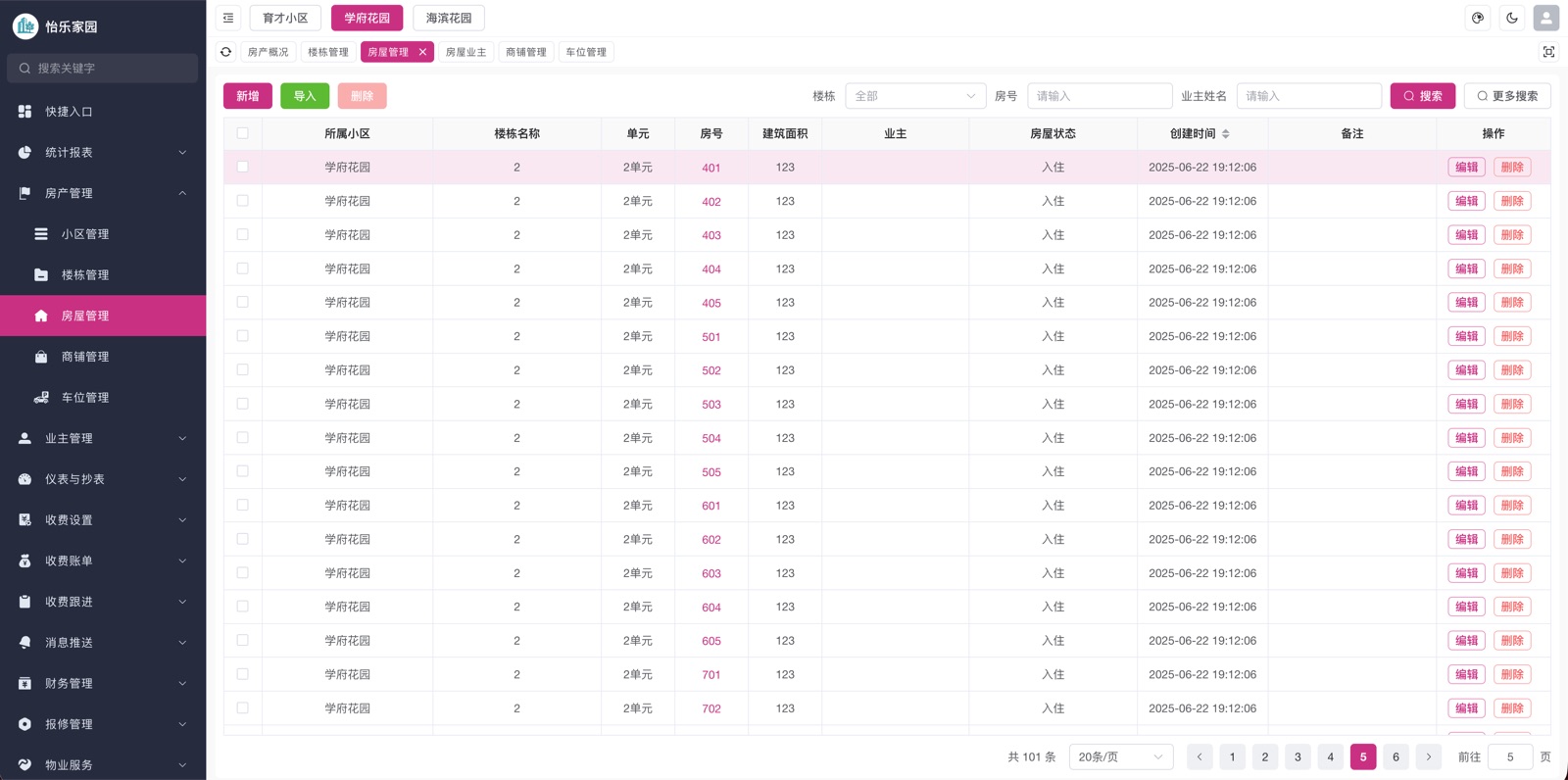
Task: Check the row for room 405
Action: point(242,302)
